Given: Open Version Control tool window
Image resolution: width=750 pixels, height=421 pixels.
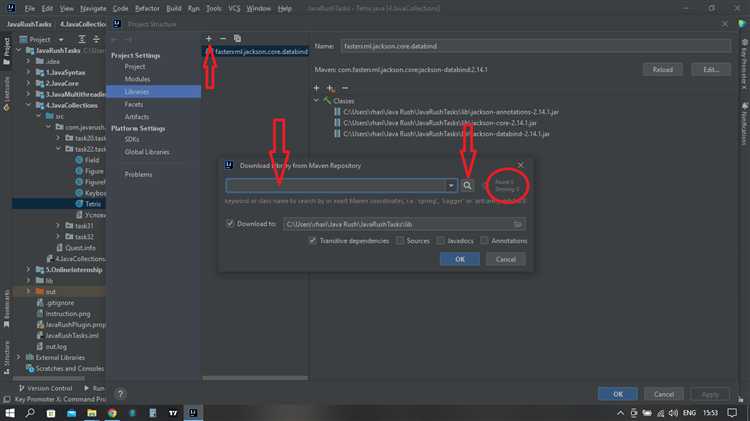Looking at the screenshot, I should pos(45,388).
